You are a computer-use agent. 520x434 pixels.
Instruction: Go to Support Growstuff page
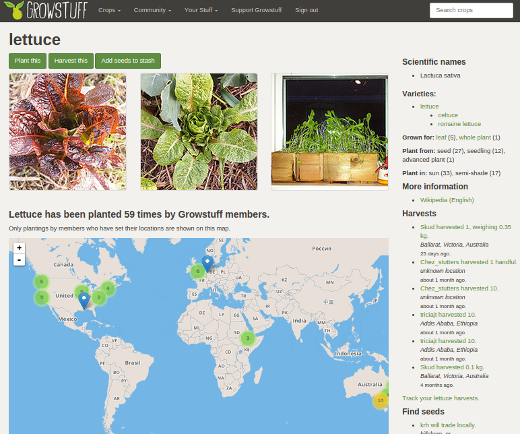point(256,10)
